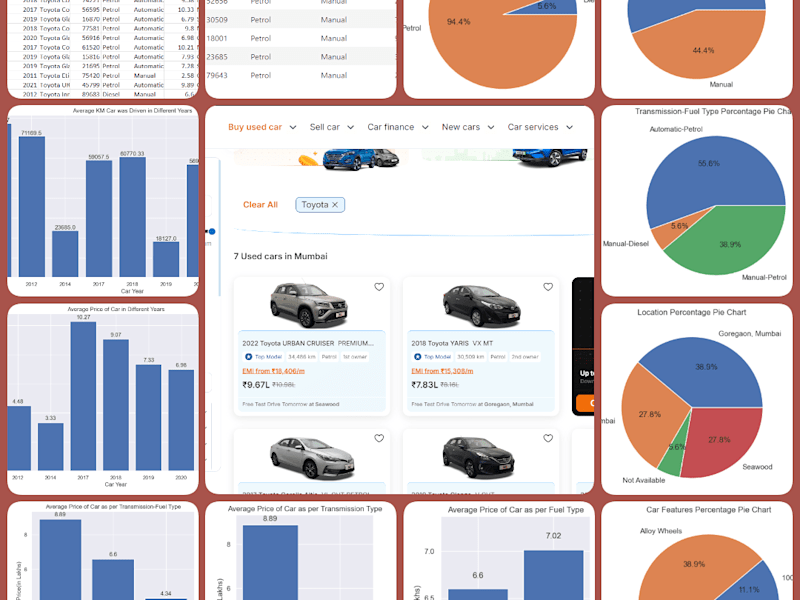Image resolution: width=800 pixels, height=600 pixels.
Task: Select spreadsheet row with 75420 Petrol Manual
Action: (x=103, y=76)
